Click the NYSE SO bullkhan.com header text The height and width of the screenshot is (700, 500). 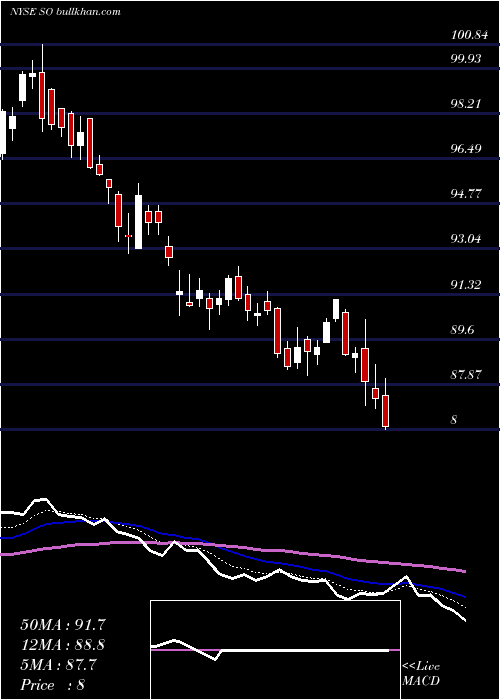pyautogui.click(x=65, y=12)
